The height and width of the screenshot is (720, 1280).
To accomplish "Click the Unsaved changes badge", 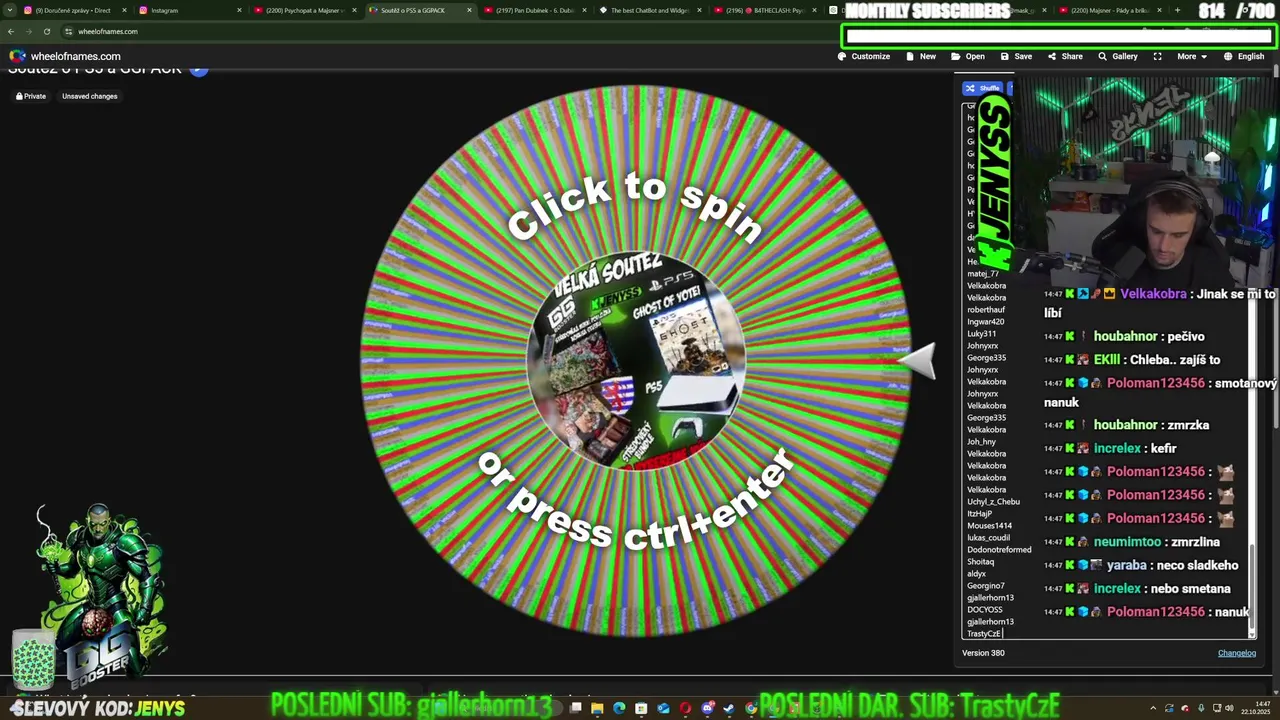I will [90, 96].
